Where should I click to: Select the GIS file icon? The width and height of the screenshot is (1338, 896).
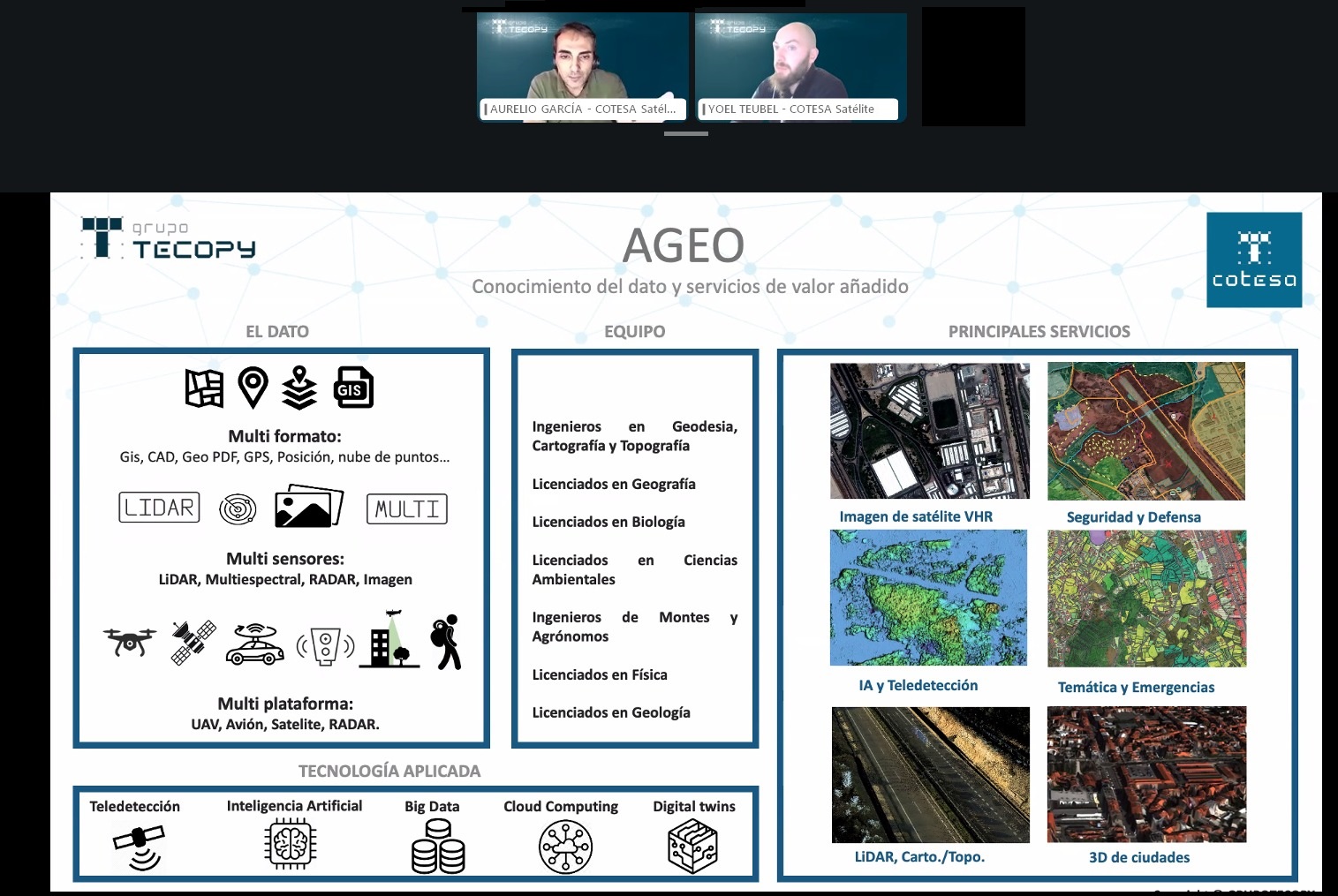(353, 388)
